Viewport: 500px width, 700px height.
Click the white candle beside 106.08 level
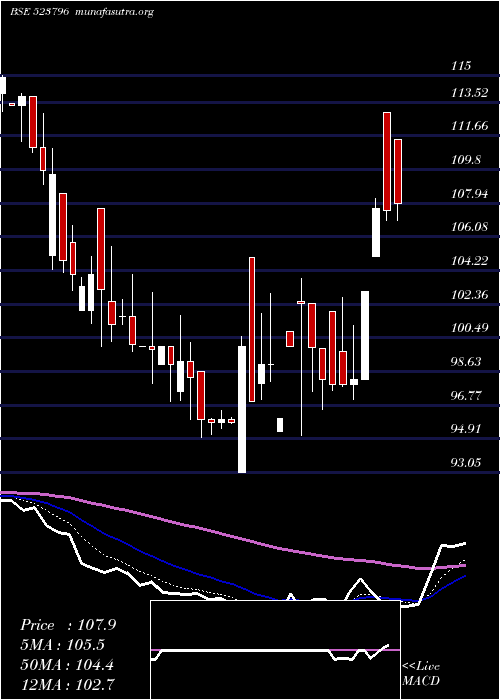point(376,232)
